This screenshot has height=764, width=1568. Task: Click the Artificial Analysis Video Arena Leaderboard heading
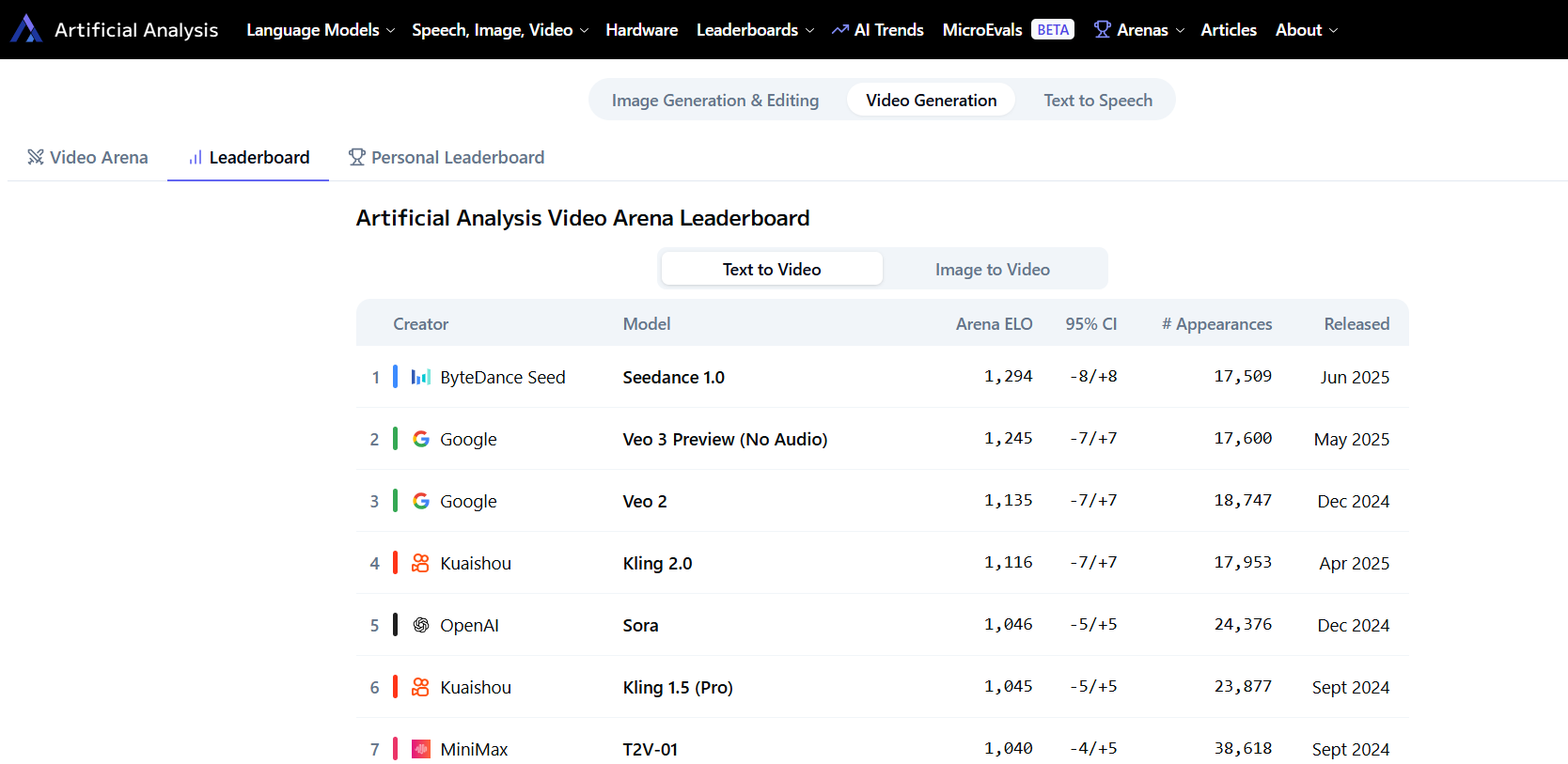pos(583,218)
